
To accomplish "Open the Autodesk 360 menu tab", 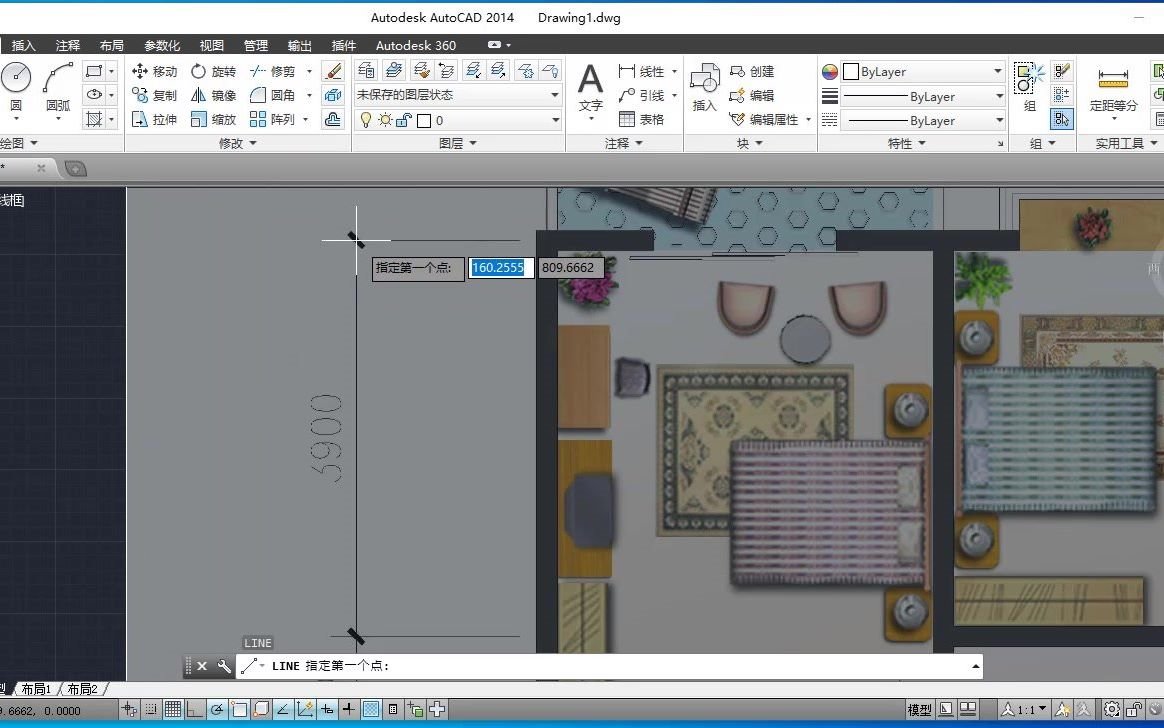I will (415, 45).
